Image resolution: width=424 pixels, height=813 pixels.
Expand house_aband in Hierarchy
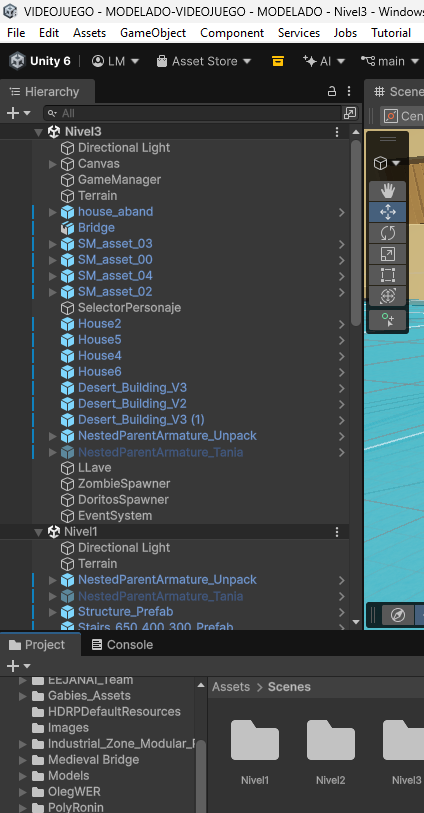coord(52,212)
